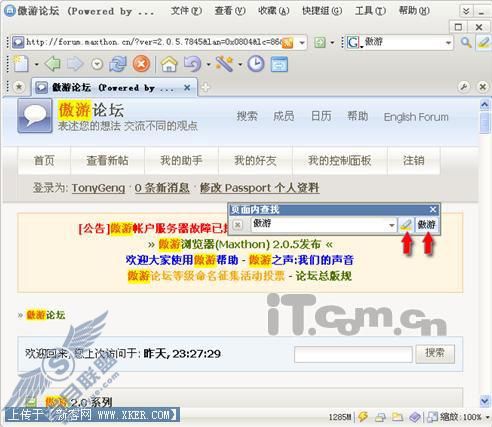Open the home page icon

tap(169, 64)
